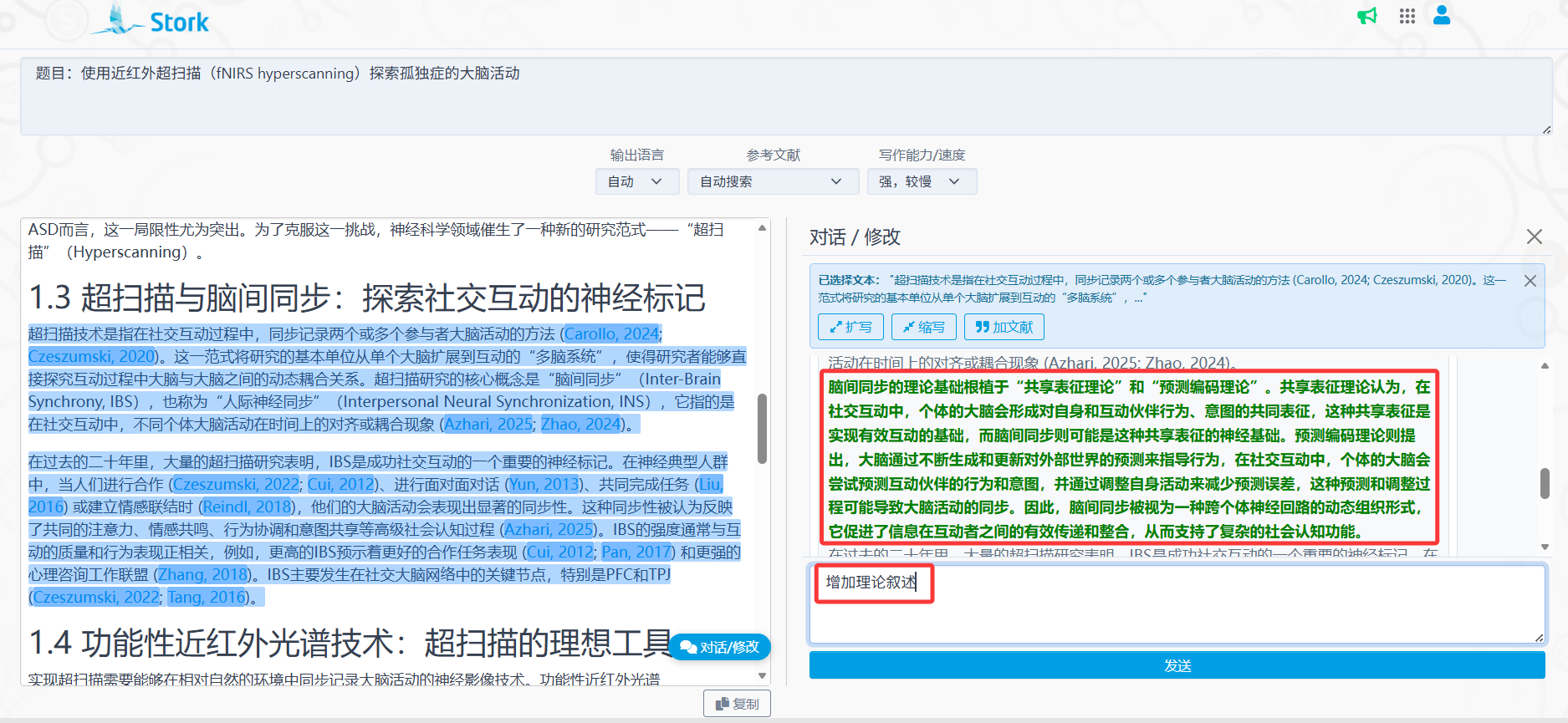Image resolution: width=1568 pixels, height=723 pixels.
Task: Click the 复制 copy button
Action: pos(737,704)
